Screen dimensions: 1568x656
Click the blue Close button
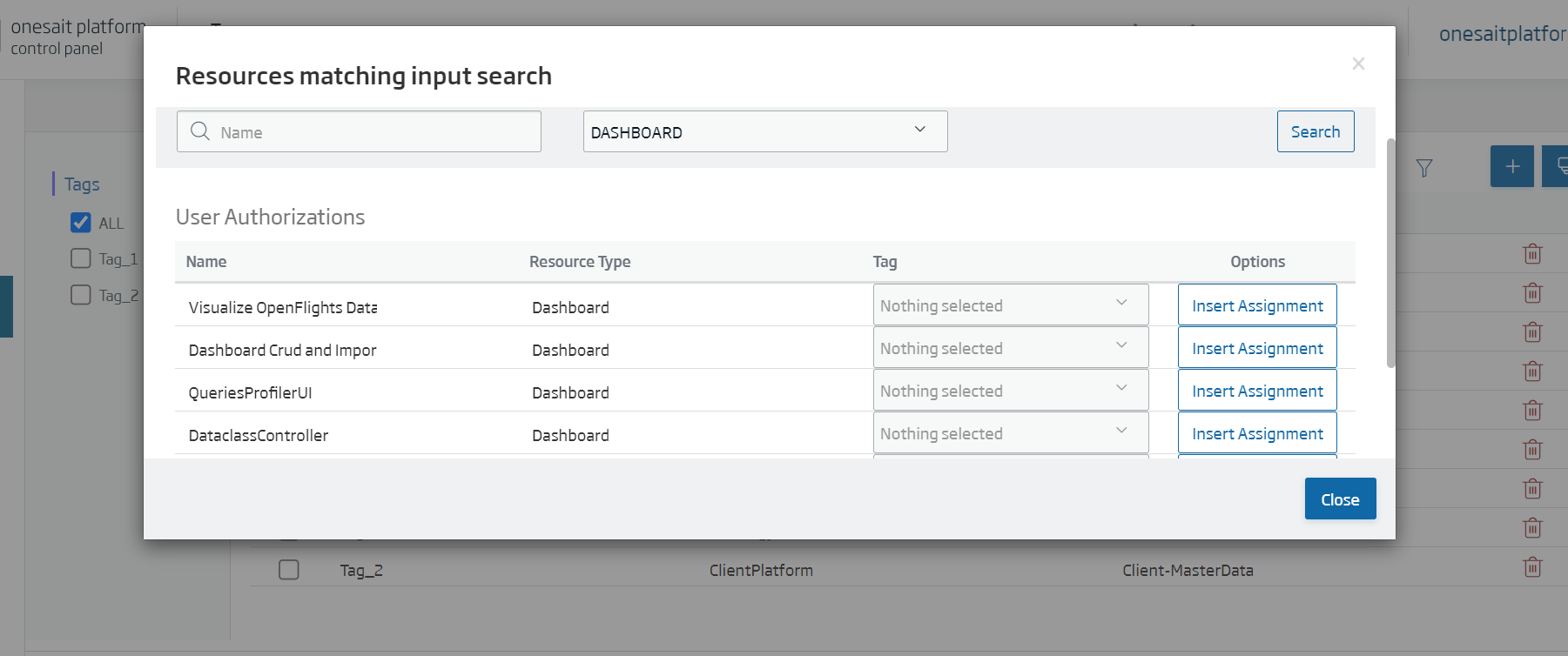1340,499
